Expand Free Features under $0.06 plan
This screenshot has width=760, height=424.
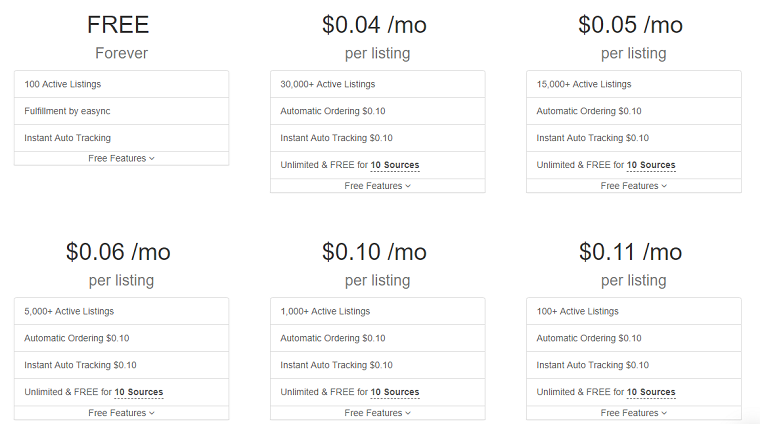(121, 413)
